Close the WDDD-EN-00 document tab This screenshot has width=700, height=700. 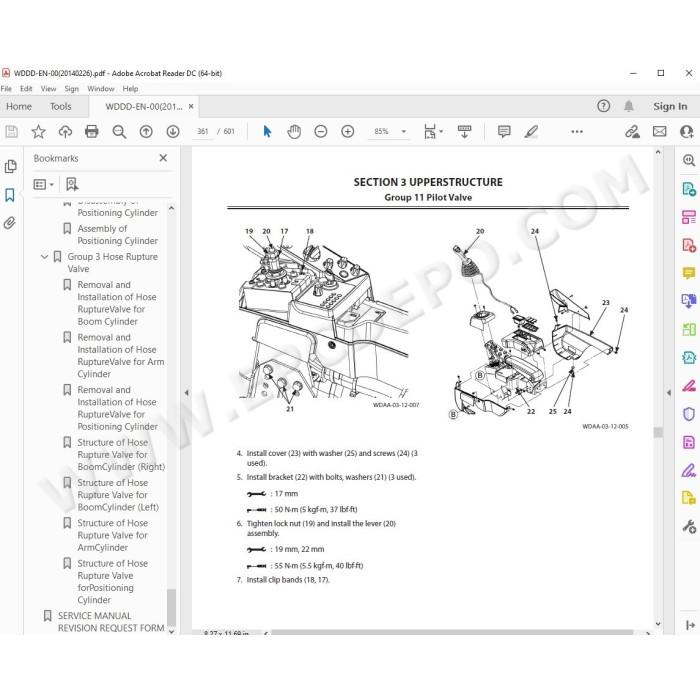point(191,106)
